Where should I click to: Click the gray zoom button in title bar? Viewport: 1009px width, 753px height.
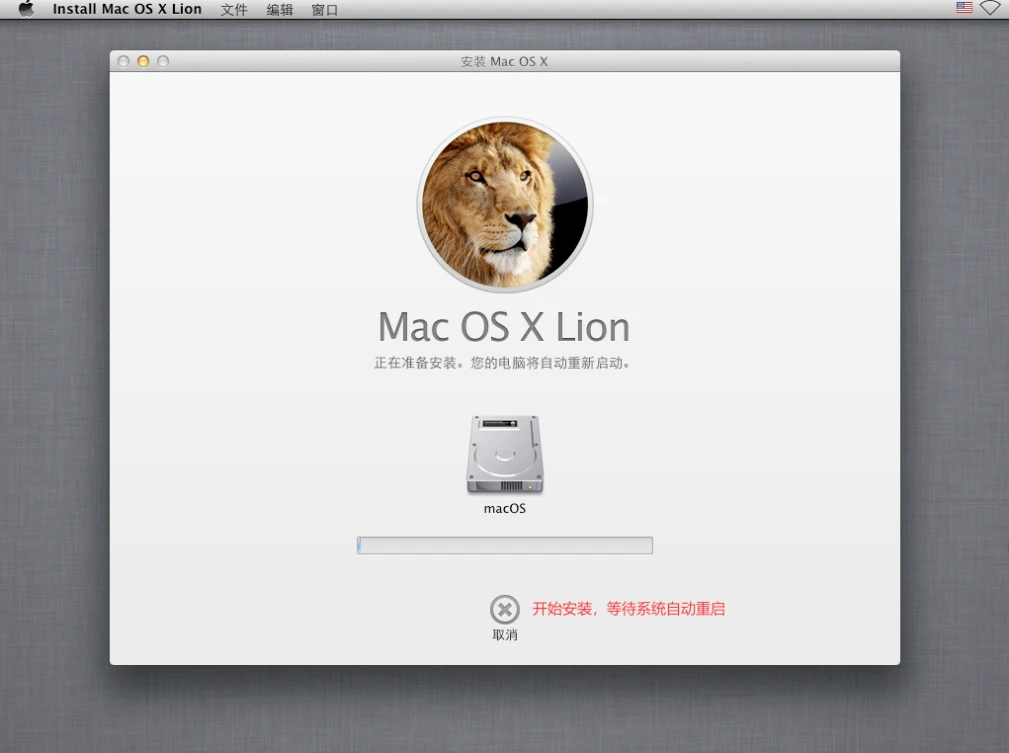click(x=163, y=62)
